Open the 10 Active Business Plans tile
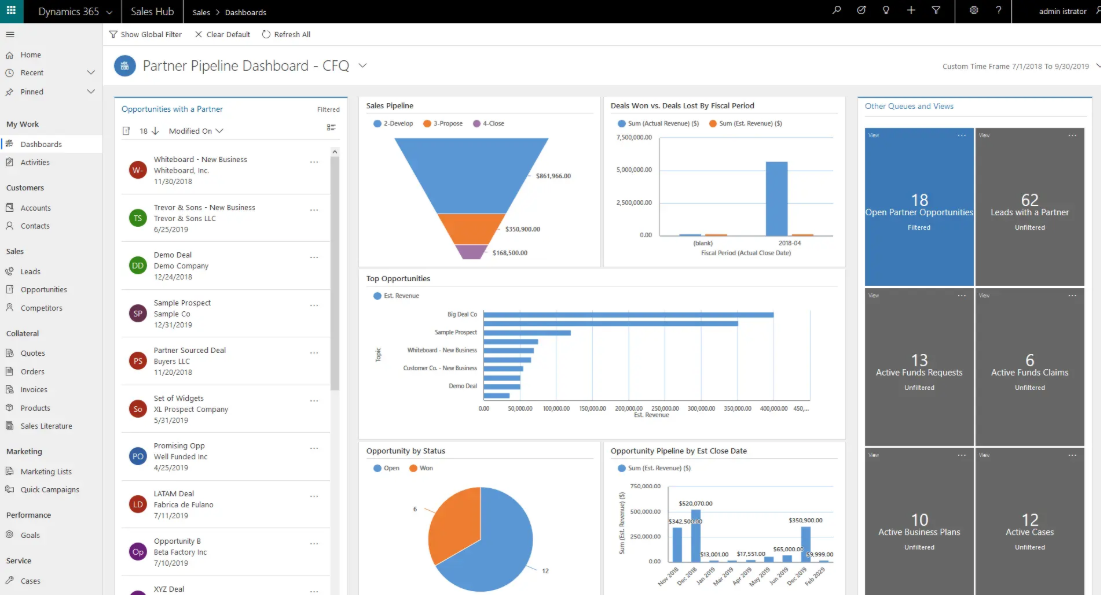 (919, 521)
